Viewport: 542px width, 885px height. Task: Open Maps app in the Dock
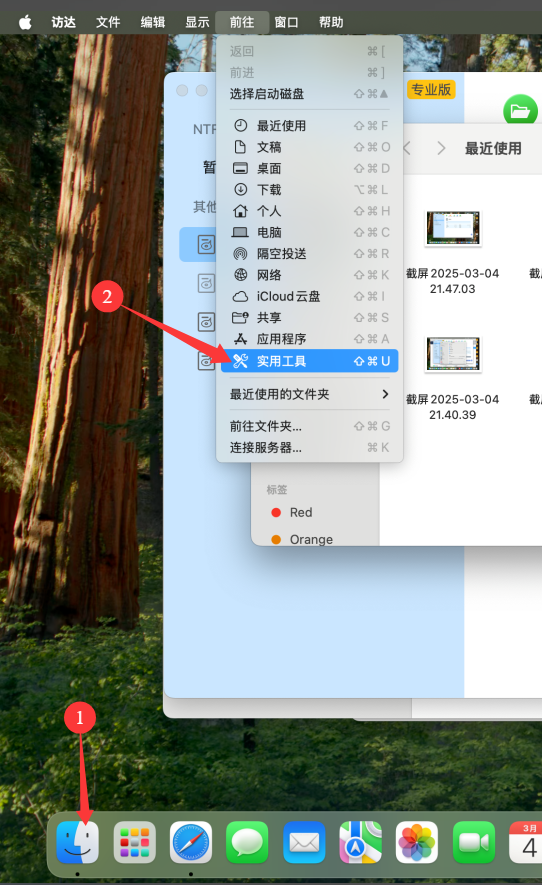(x=360, y=842)
